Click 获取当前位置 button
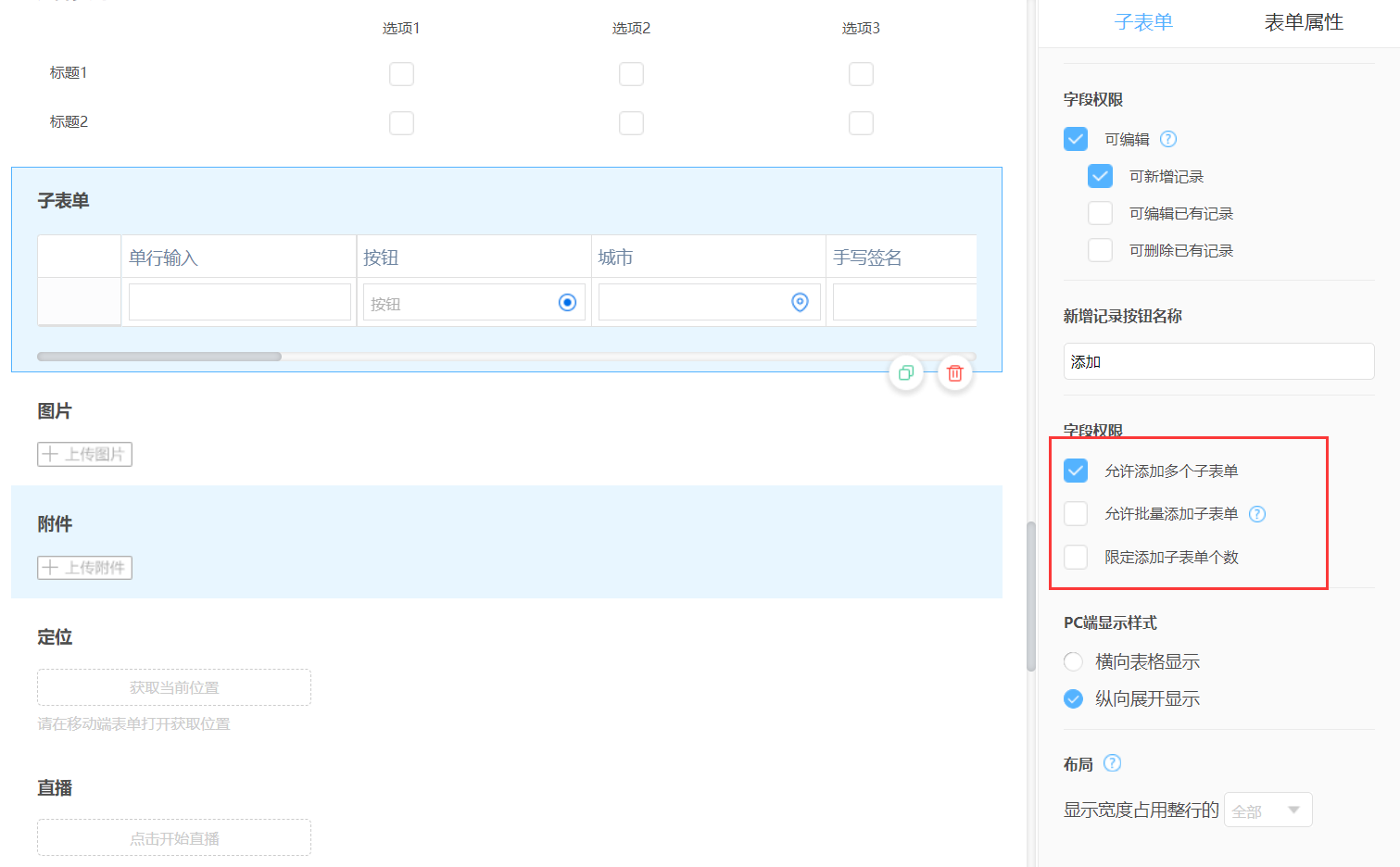This screenshot has width=1400, height=867. 174,687
